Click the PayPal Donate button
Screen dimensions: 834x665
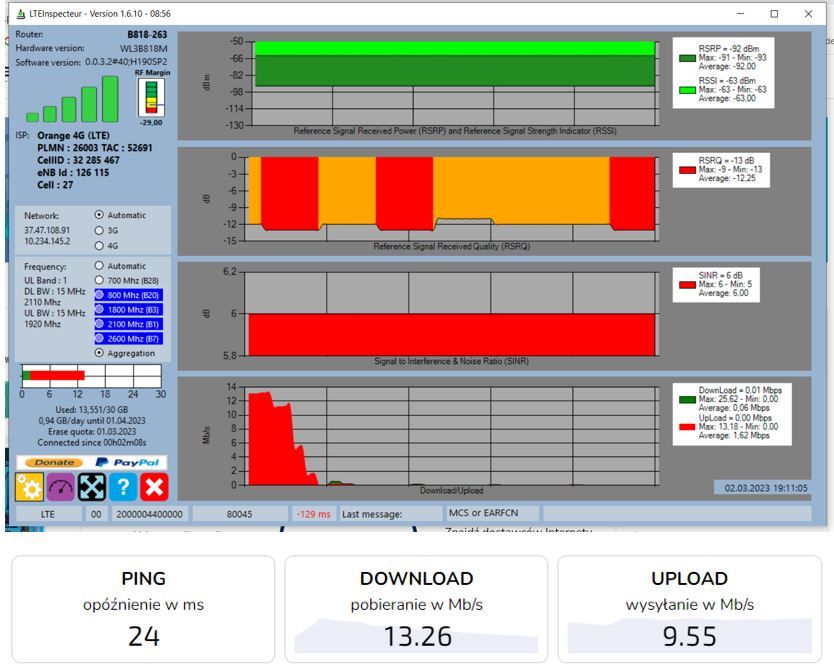[x=91, y=462]
